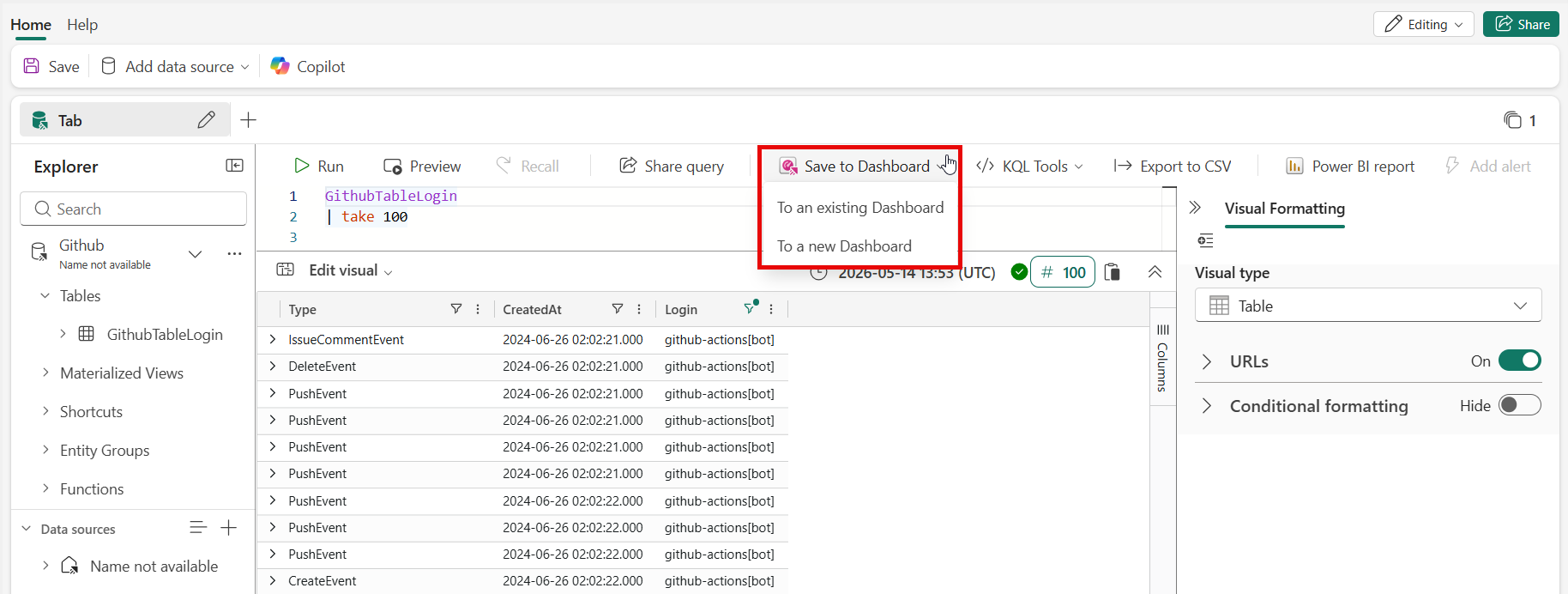Click in the Explorer Search field
1568x594 pixels.
click(x=133, y=209)
